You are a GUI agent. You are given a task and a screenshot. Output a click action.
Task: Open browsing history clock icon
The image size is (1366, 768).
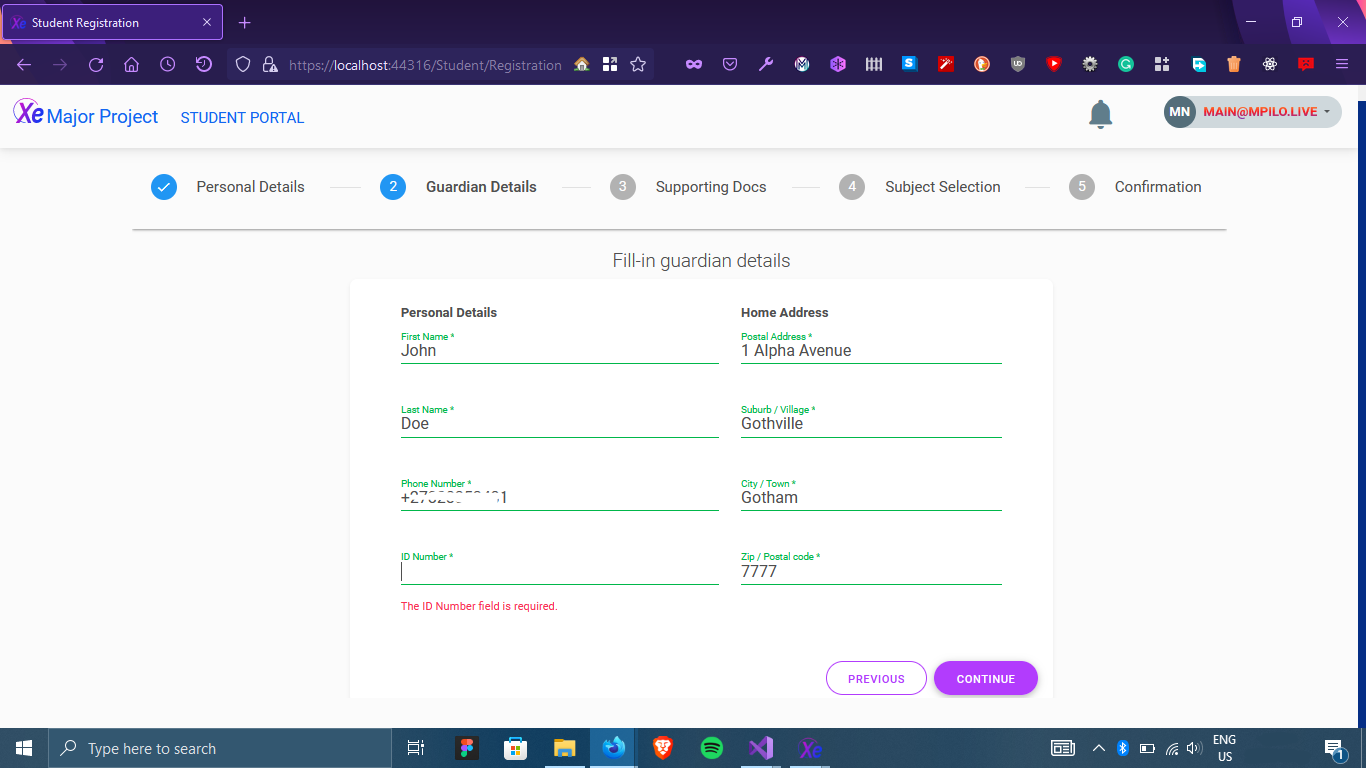[167, 65]
